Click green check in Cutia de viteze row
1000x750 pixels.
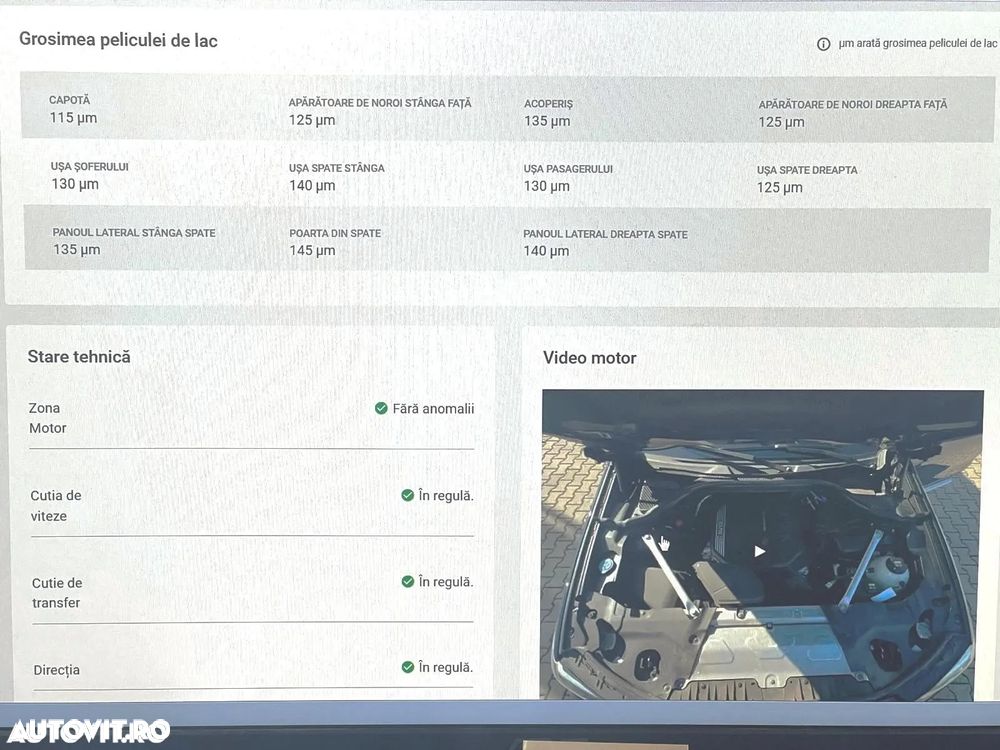coord(408,495)
